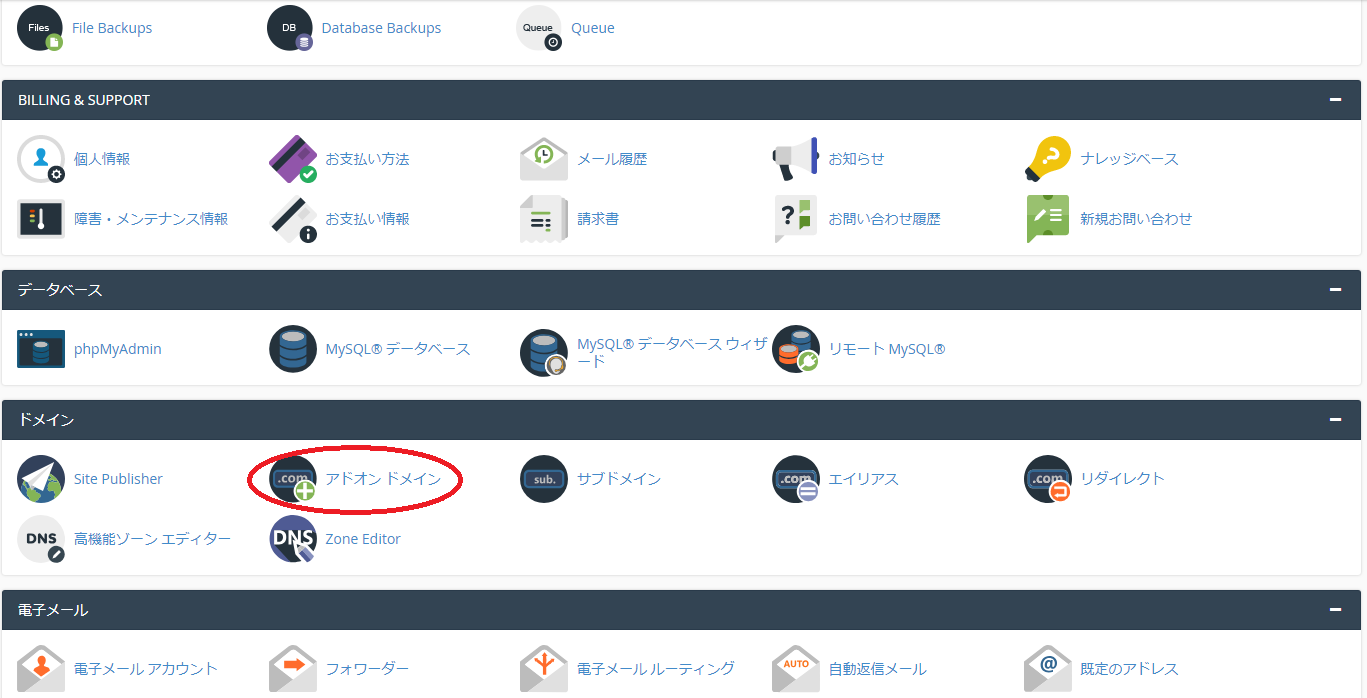
Task: Click the File Backups icon
Action: click(x=41, y=28)
